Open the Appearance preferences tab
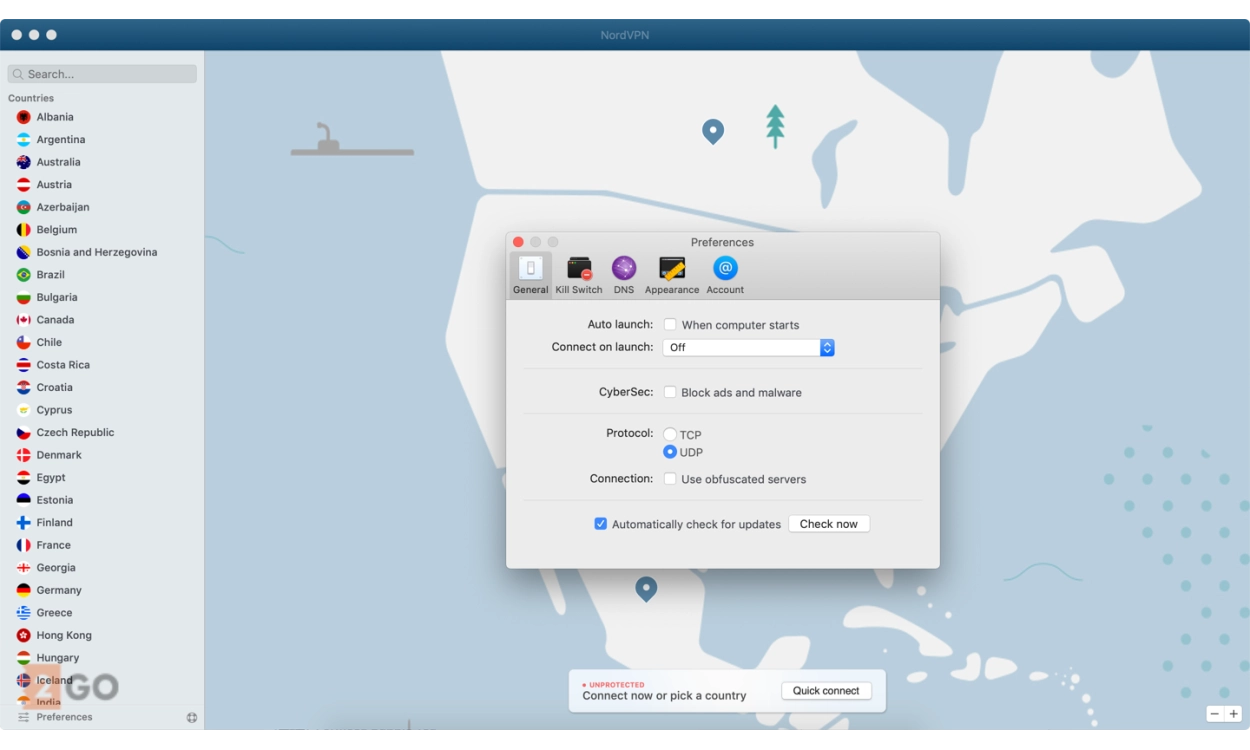The height and width of the screenshot is (750, 1250). 671,274
